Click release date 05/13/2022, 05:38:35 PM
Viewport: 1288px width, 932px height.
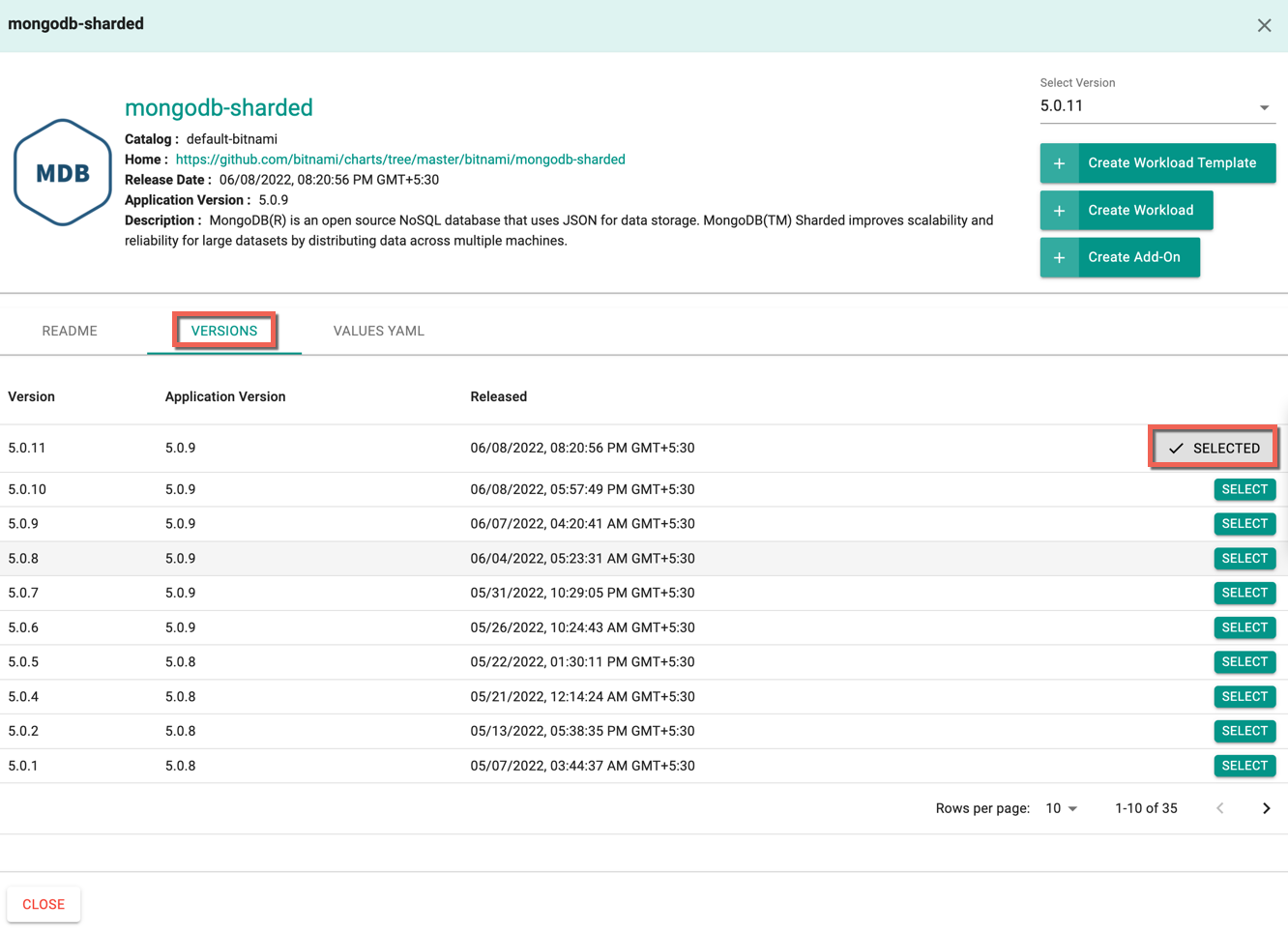pyautogui.click(x=583, y=731)
